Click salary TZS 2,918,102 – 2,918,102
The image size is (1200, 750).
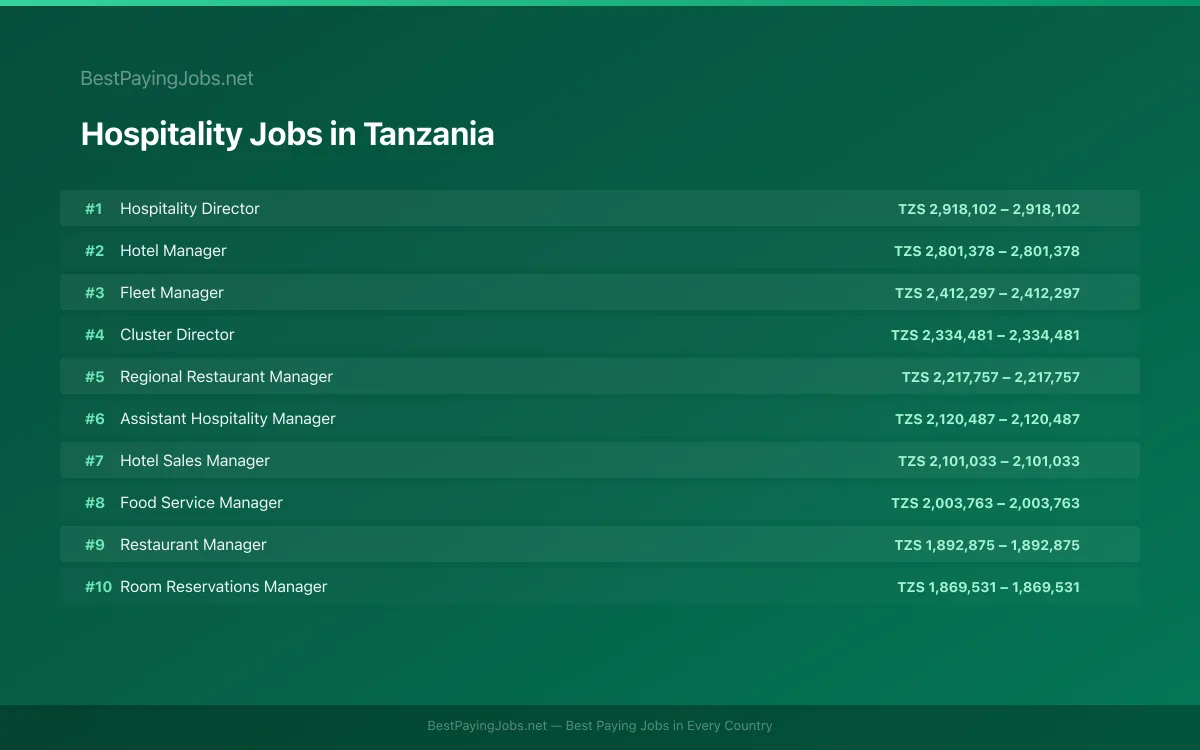point(989,209)
